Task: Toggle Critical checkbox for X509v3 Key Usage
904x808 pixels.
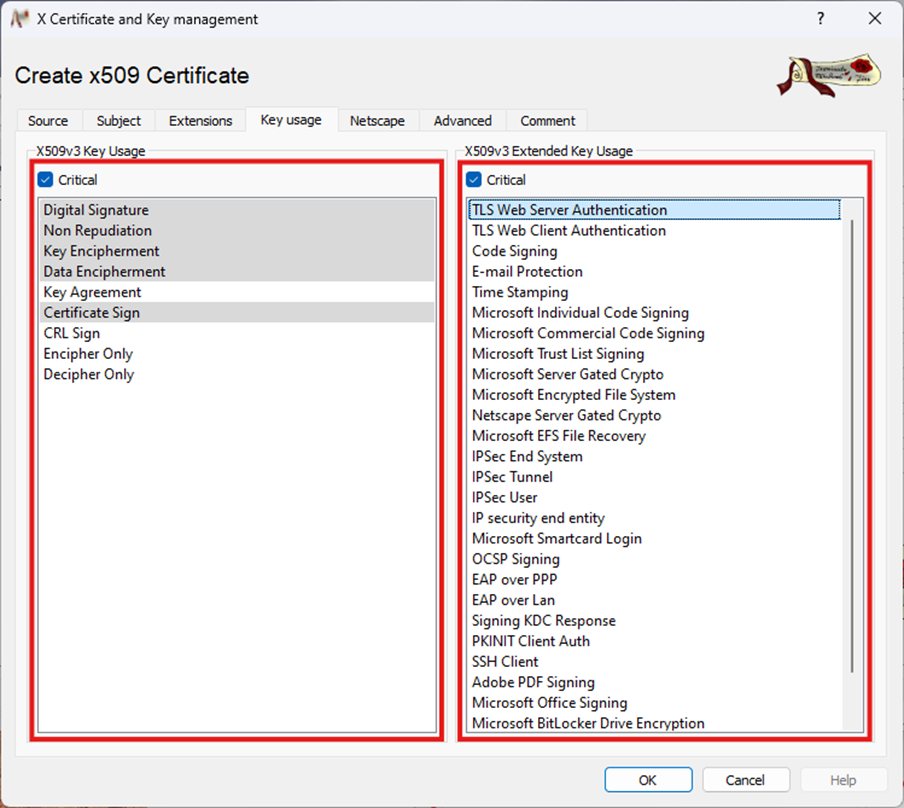Action: coord(45,180)
